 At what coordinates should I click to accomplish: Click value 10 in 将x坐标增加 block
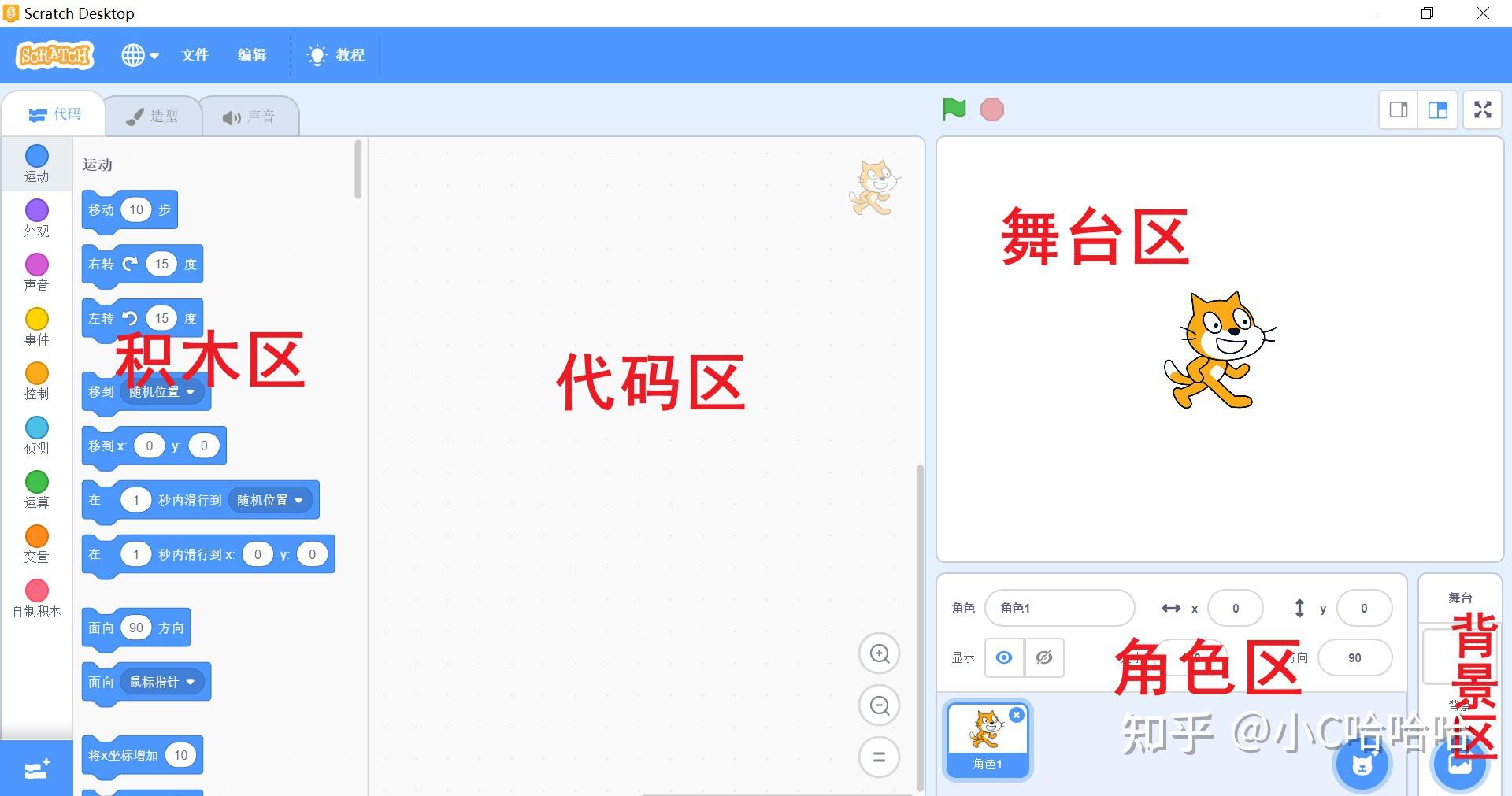click(x=181, y=755)
